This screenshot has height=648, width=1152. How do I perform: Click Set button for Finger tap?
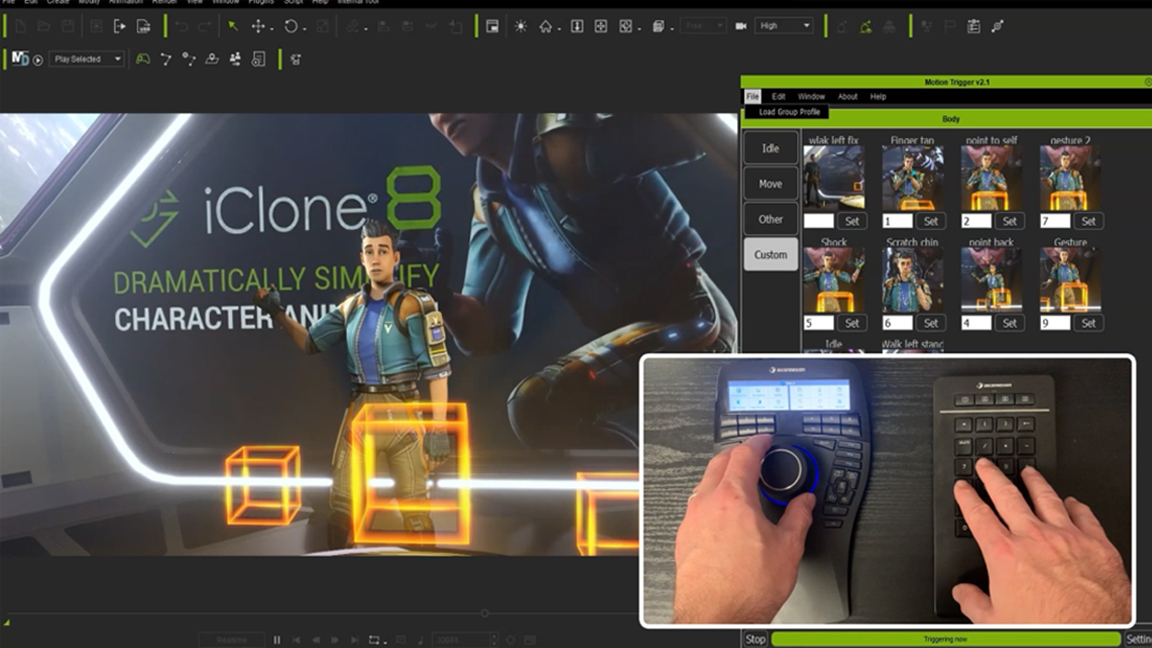[x=930, y=221]
